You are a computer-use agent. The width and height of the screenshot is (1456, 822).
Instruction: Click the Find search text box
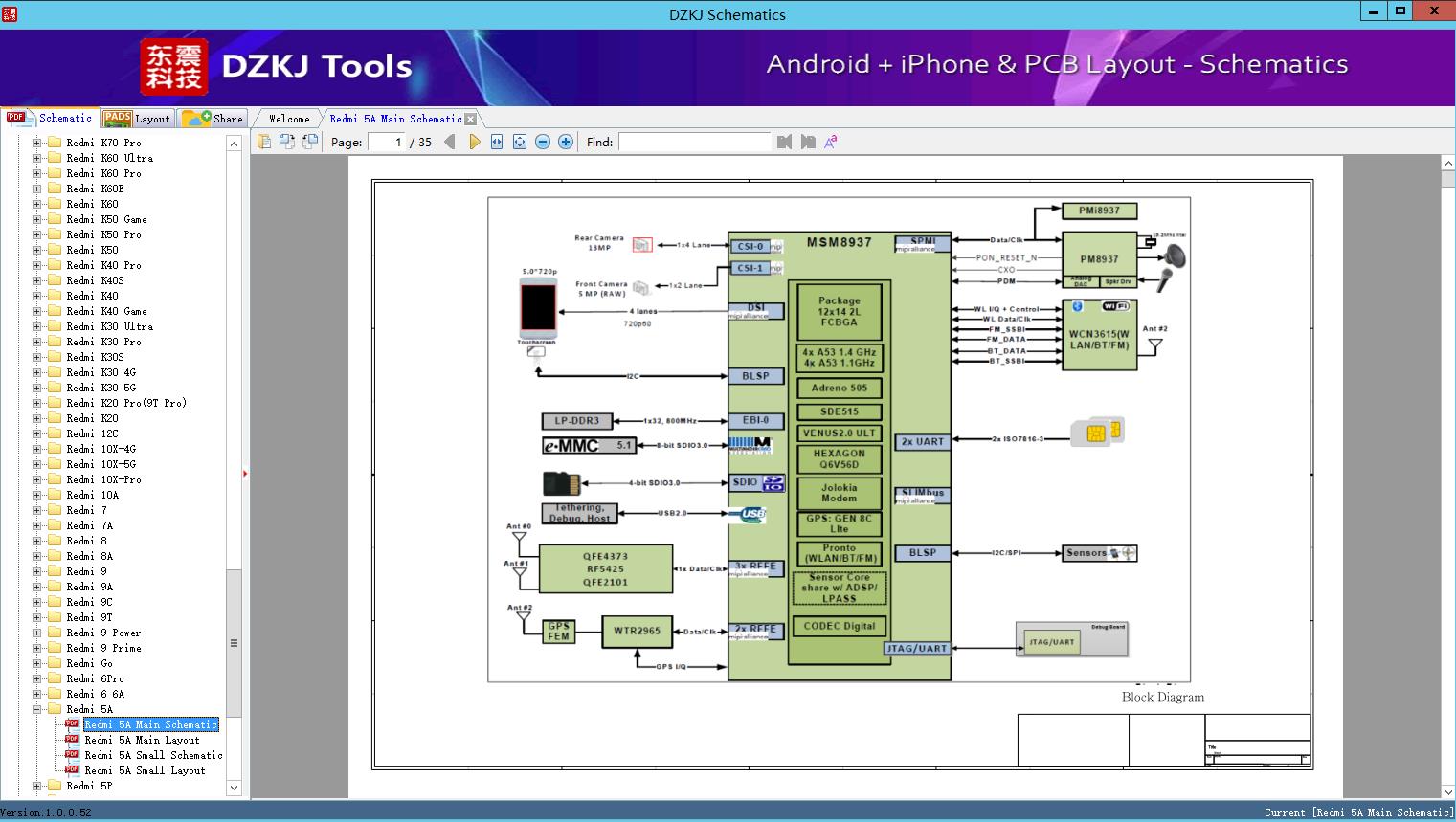coord(694,142)
